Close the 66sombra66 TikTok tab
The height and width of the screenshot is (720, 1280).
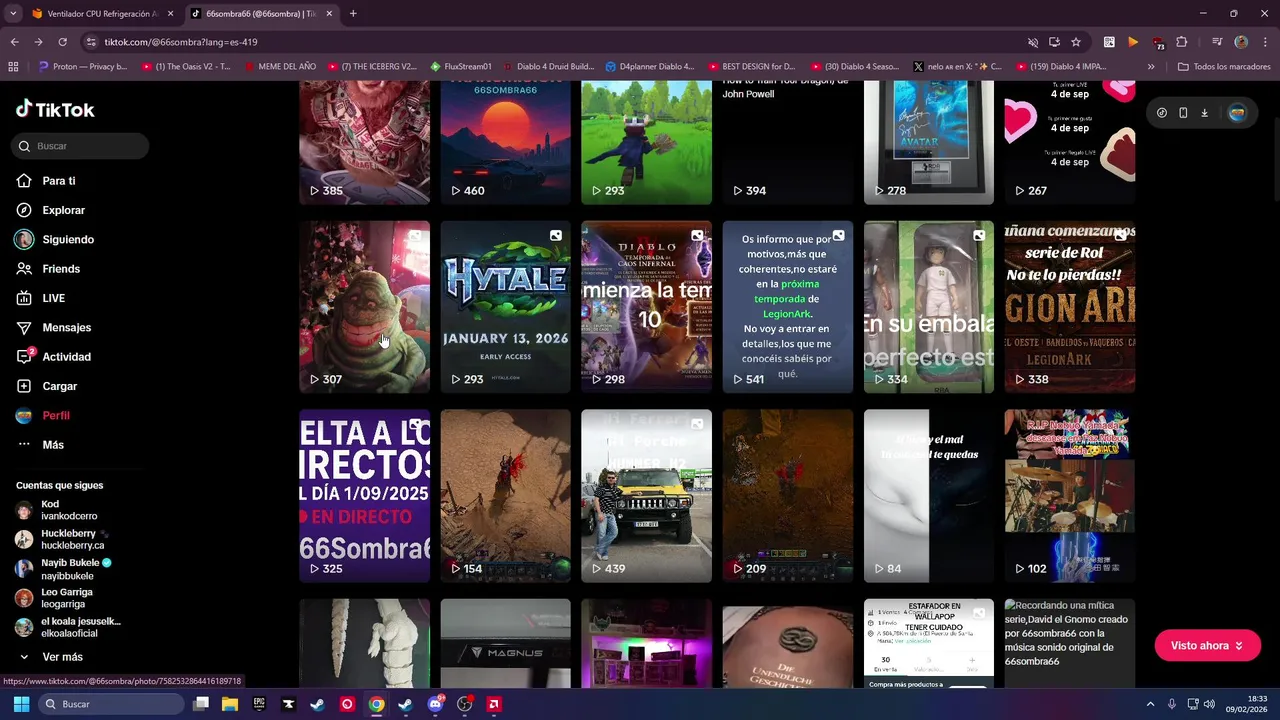(x=330, y=14)
